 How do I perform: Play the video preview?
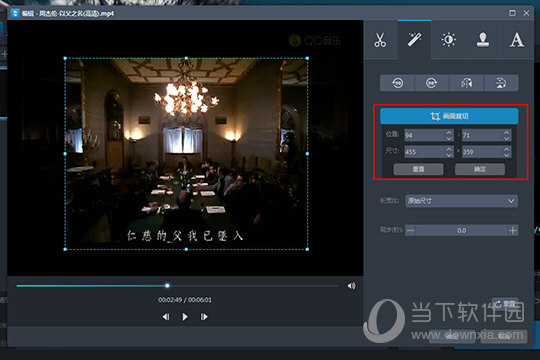click(185, 317)
